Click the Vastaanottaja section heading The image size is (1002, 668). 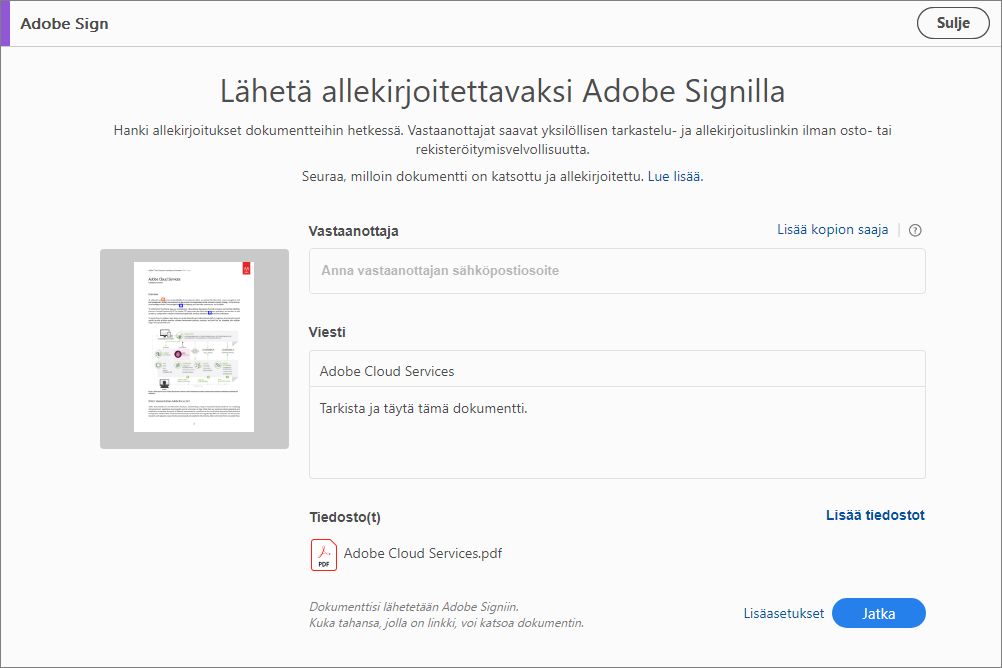[356, 230]
